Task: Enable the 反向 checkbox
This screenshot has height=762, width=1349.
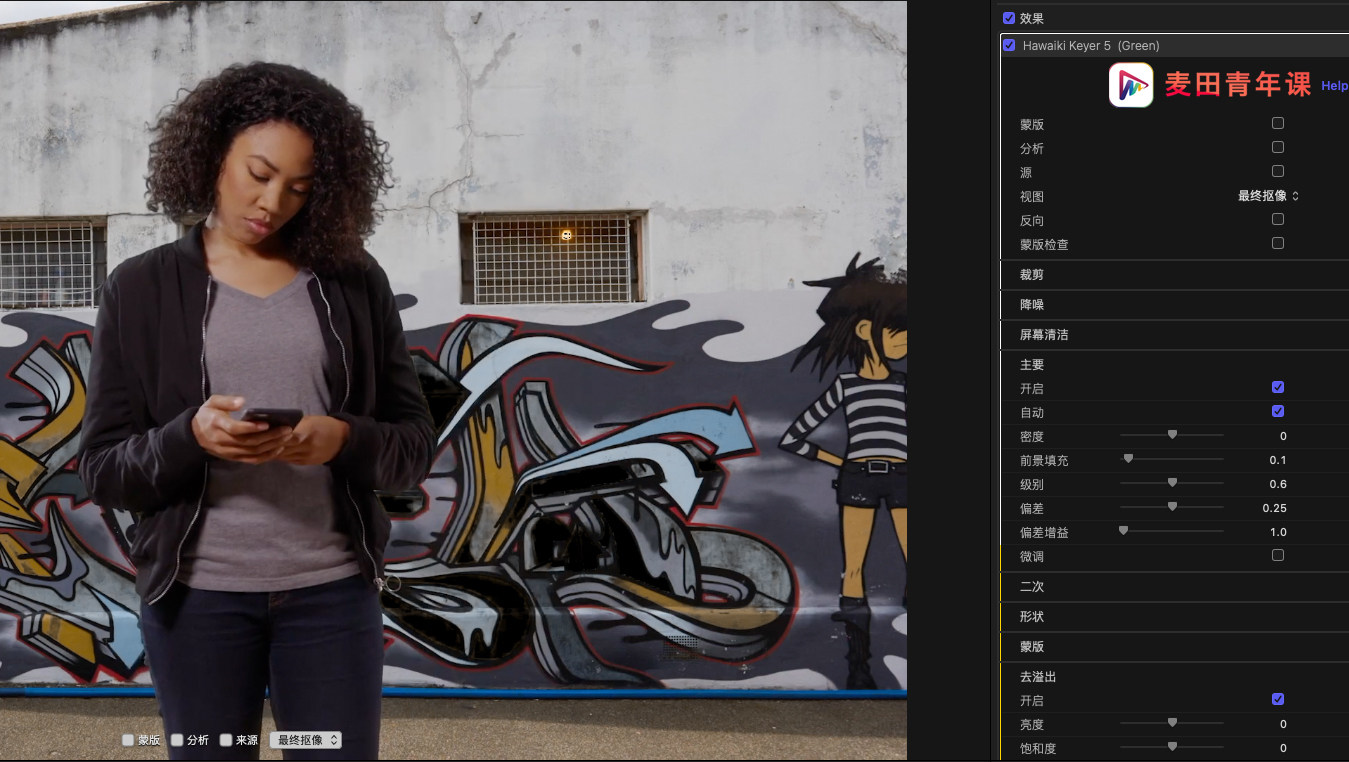Action: click(1278, 219)
